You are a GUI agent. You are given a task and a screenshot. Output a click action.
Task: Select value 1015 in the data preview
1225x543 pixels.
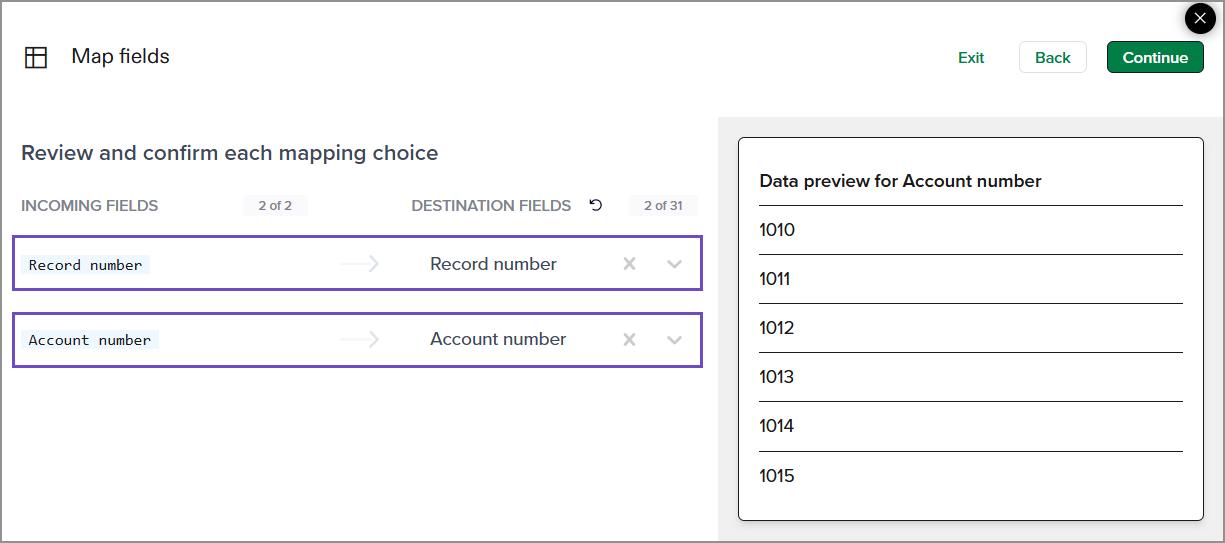coord(777,476)
